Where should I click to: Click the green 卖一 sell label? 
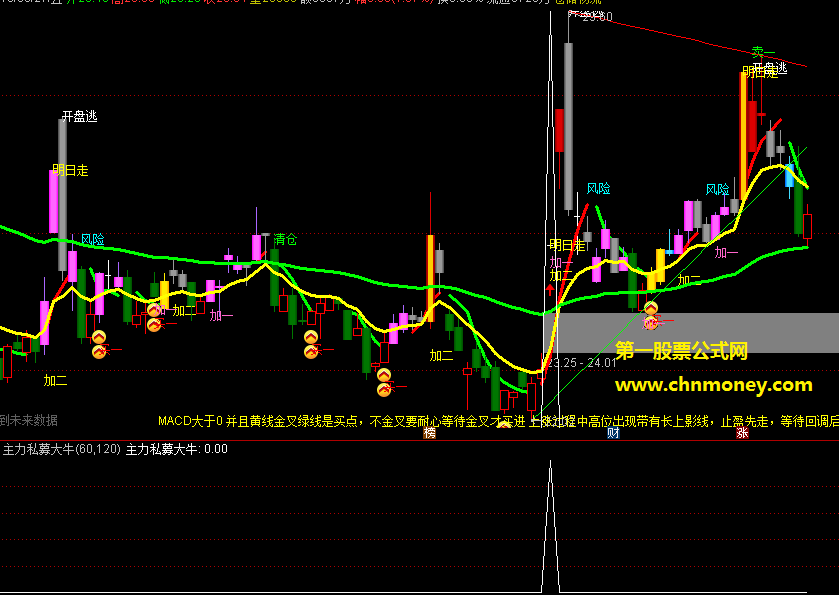point(763,52)
